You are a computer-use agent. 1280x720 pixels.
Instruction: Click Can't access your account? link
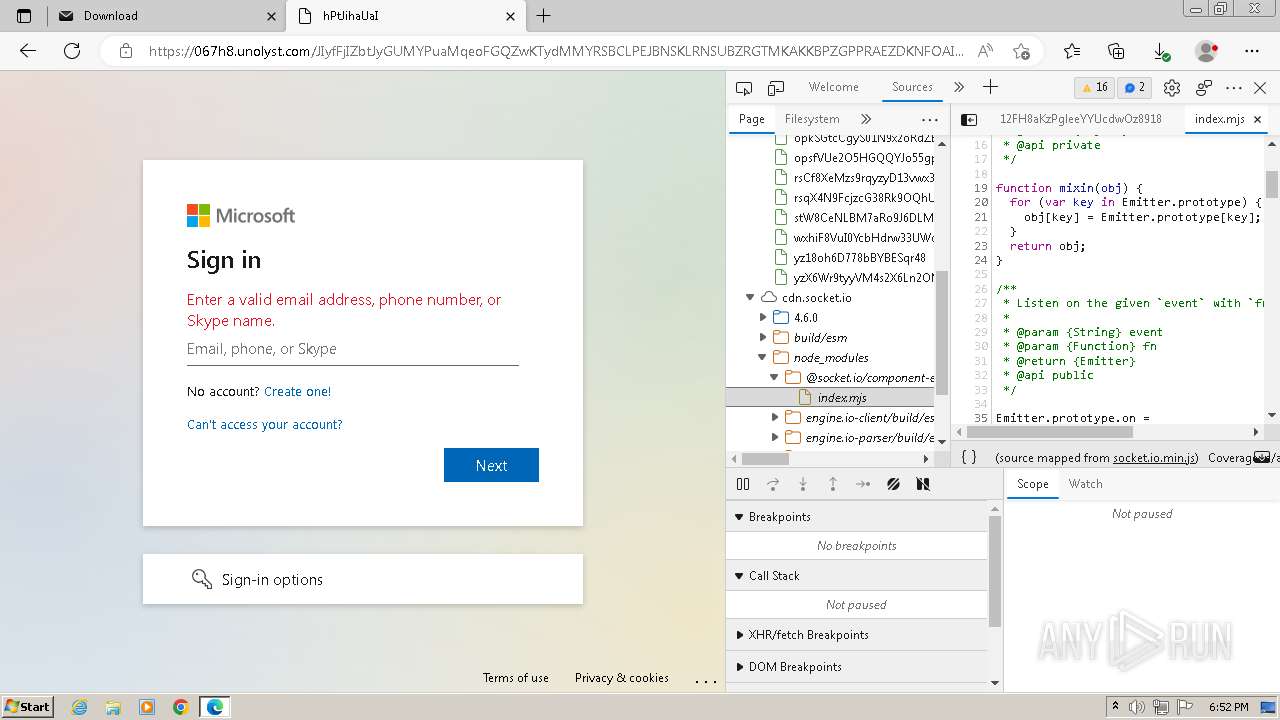coord(265,425)
